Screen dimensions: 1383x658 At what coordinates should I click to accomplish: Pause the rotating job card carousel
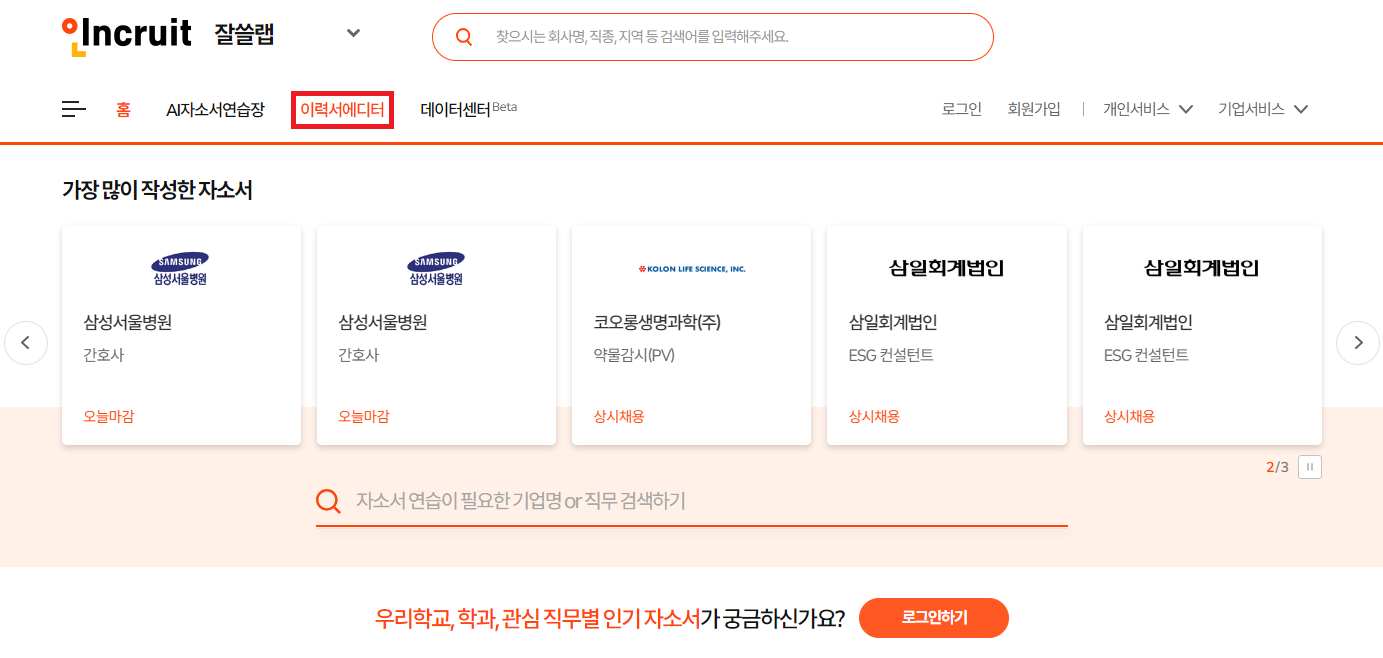(1309, 466)
